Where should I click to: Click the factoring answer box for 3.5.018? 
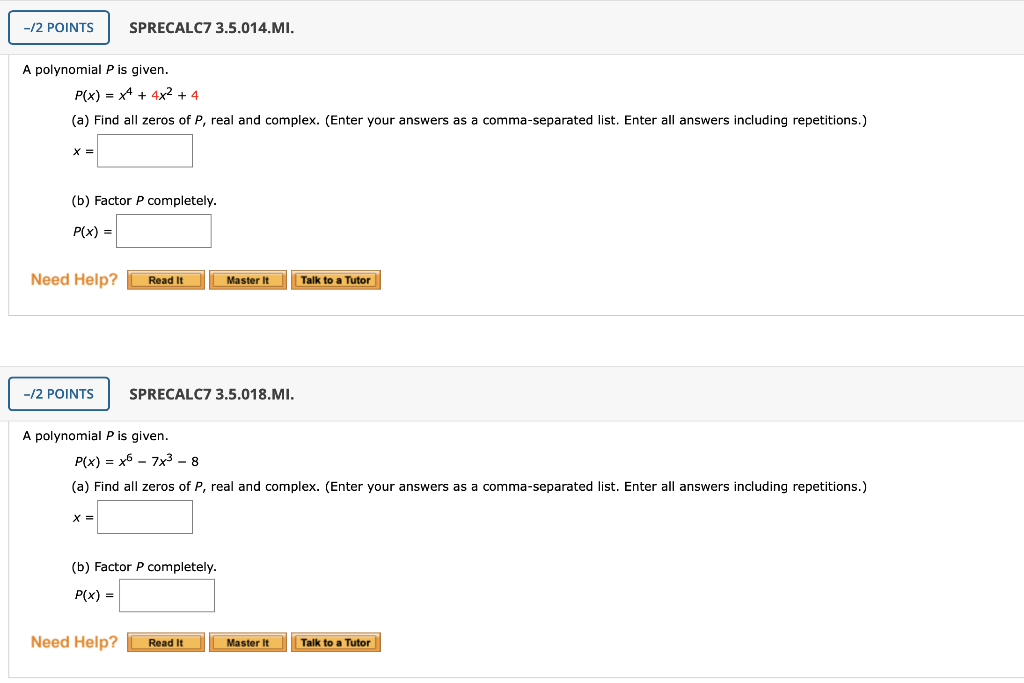click(166, 594)
